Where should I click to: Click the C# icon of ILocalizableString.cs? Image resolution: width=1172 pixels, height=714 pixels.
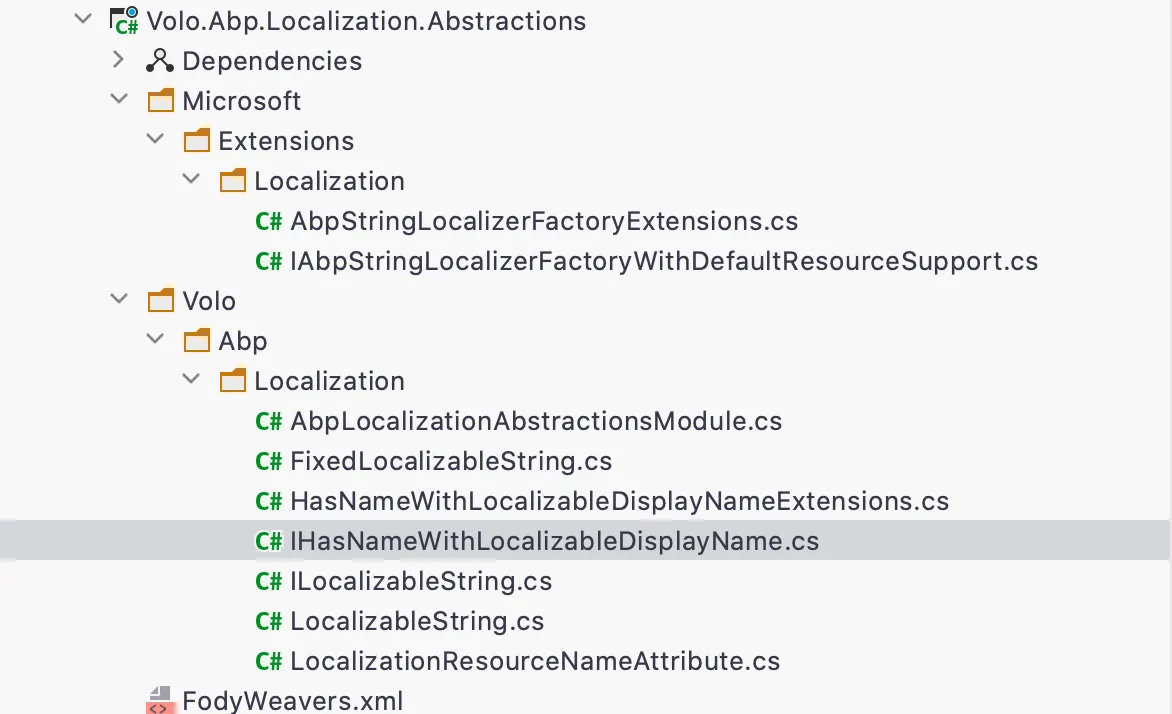(x=268, y=581)
